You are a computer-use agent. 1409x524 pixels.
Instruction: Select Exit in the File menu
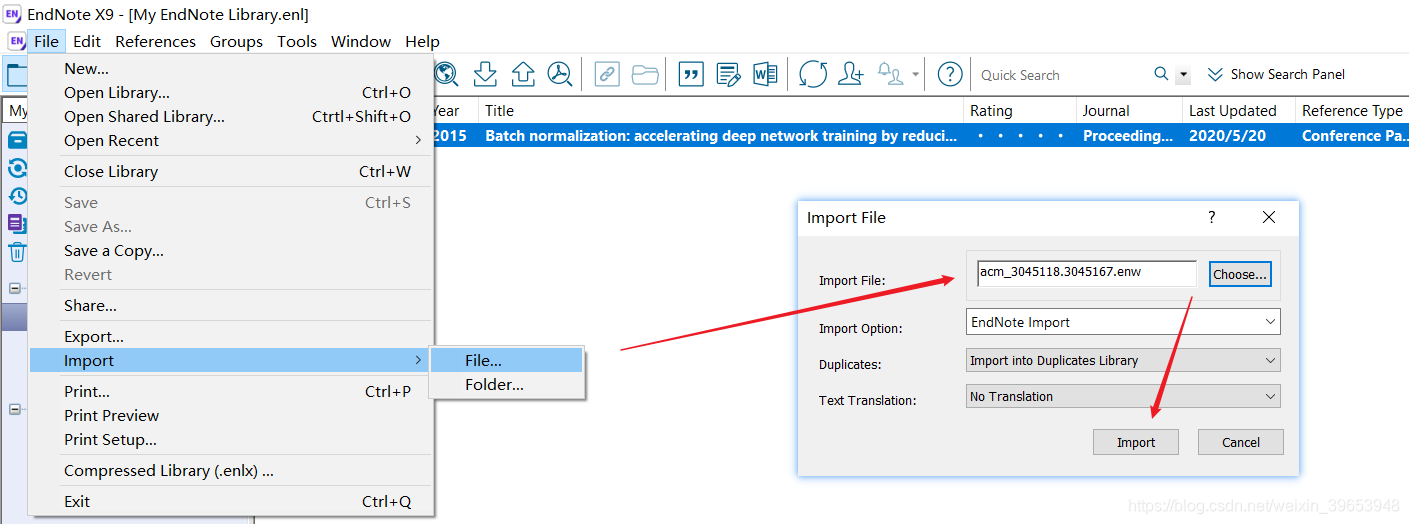pos(232,501)
